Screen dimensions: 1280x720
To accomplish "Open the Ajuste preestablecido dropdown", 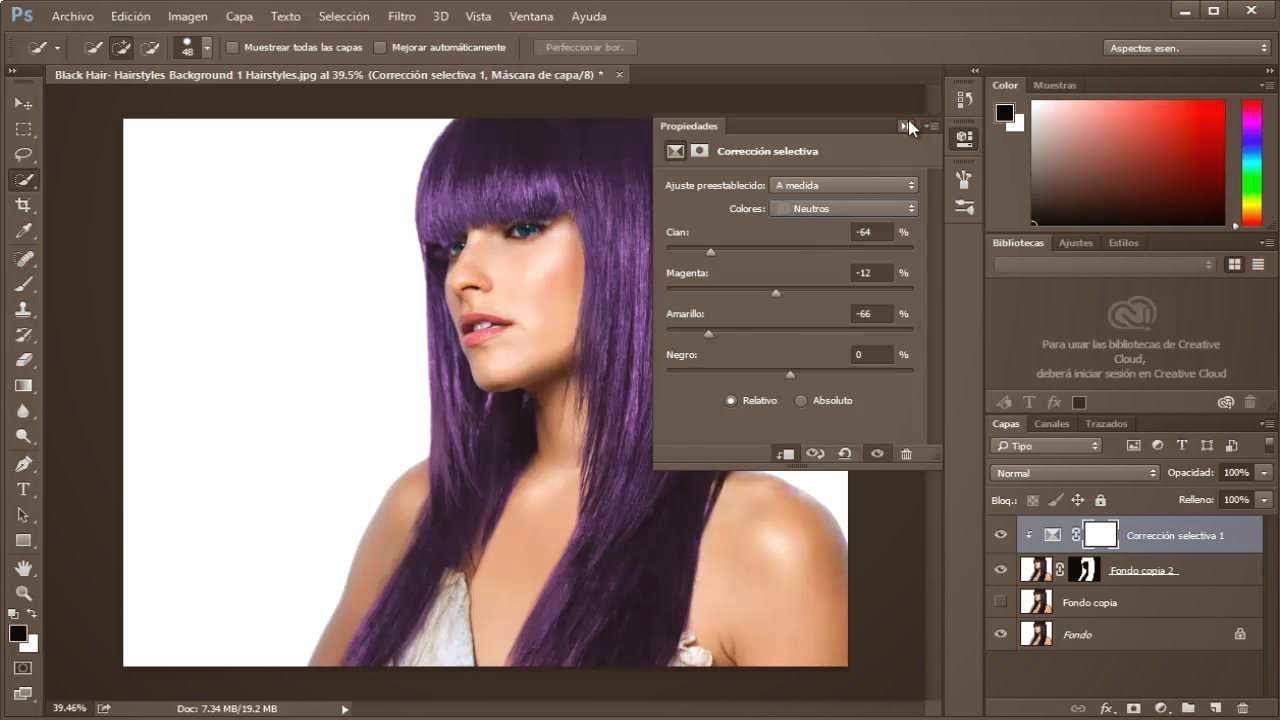I will coord(845,185).
